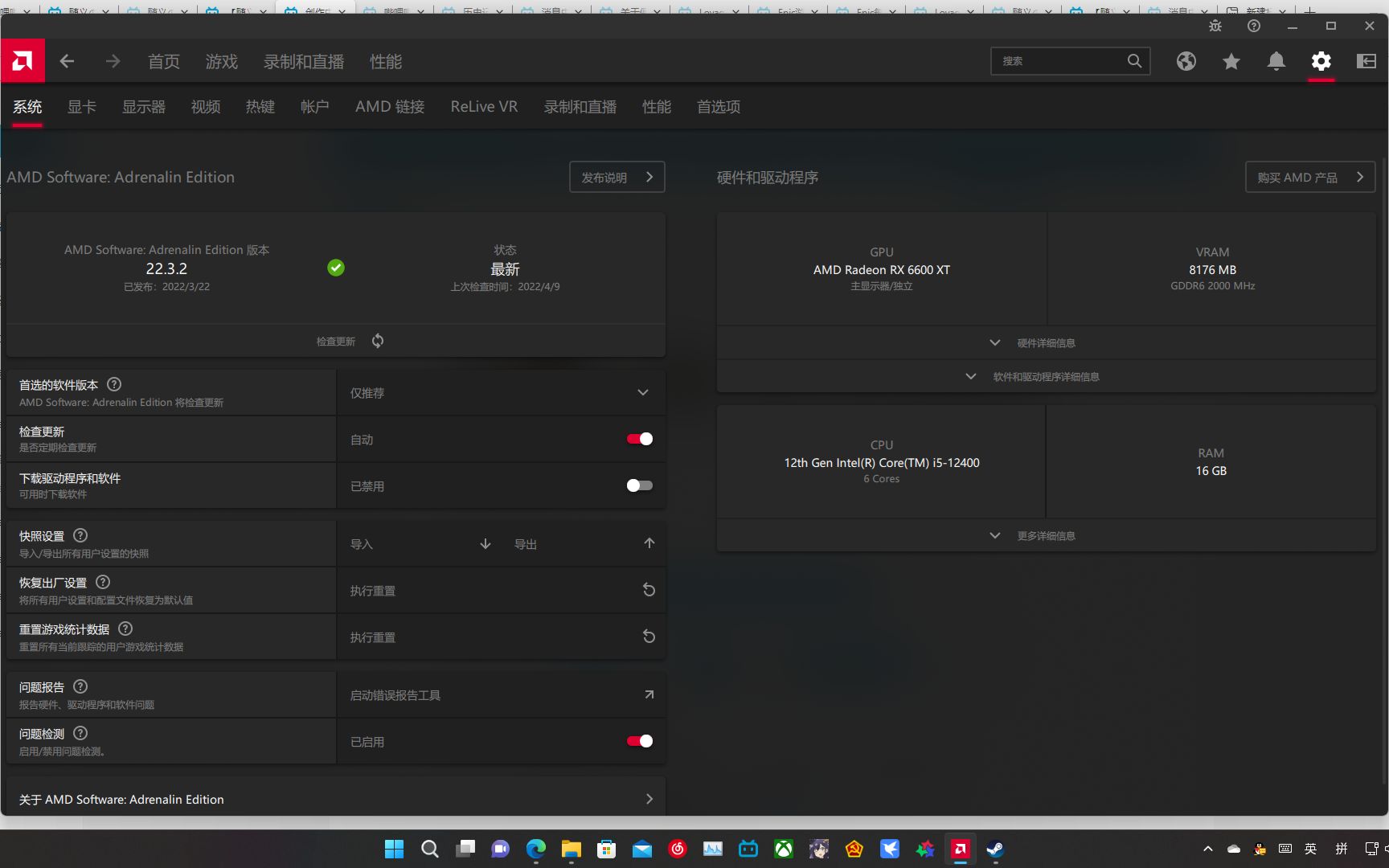Open 首页 in the top navigation
This screenshot has width=1389, height=868.
(164, 62)
